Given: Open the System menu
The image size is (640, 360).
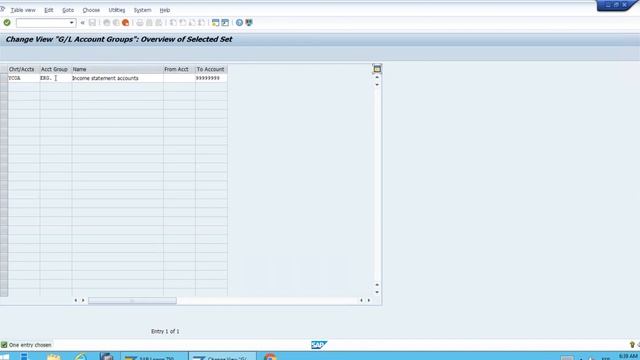Looking at the screenshot, I should coord(142,10).
